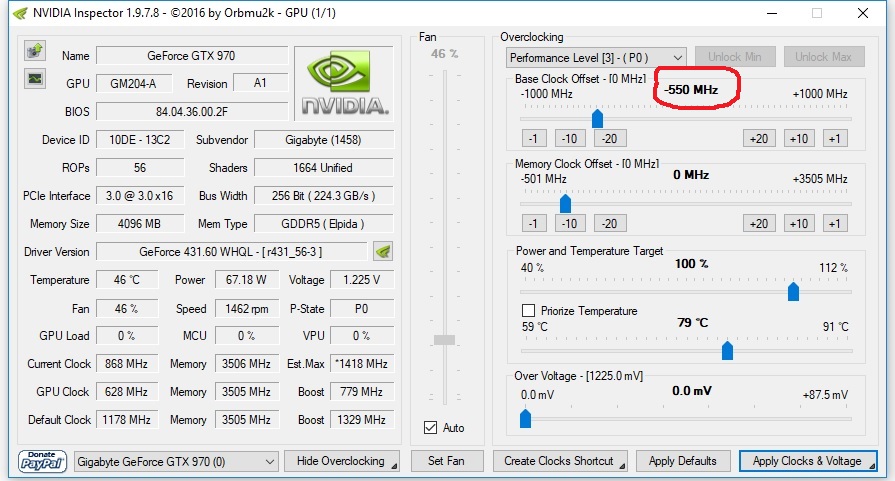Click Apply Defaults button

683,461
